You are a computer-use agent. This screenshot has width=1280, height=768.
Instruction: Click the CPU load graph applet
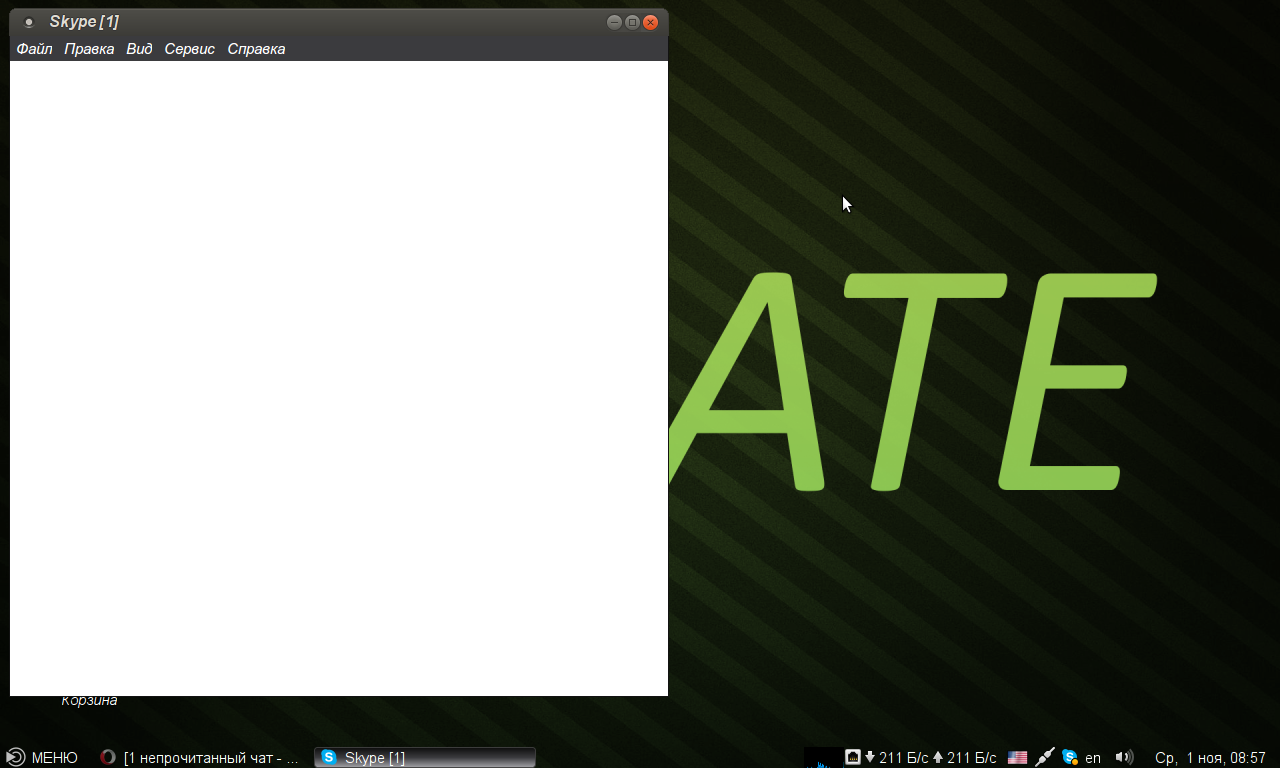(x=822, y=758)
